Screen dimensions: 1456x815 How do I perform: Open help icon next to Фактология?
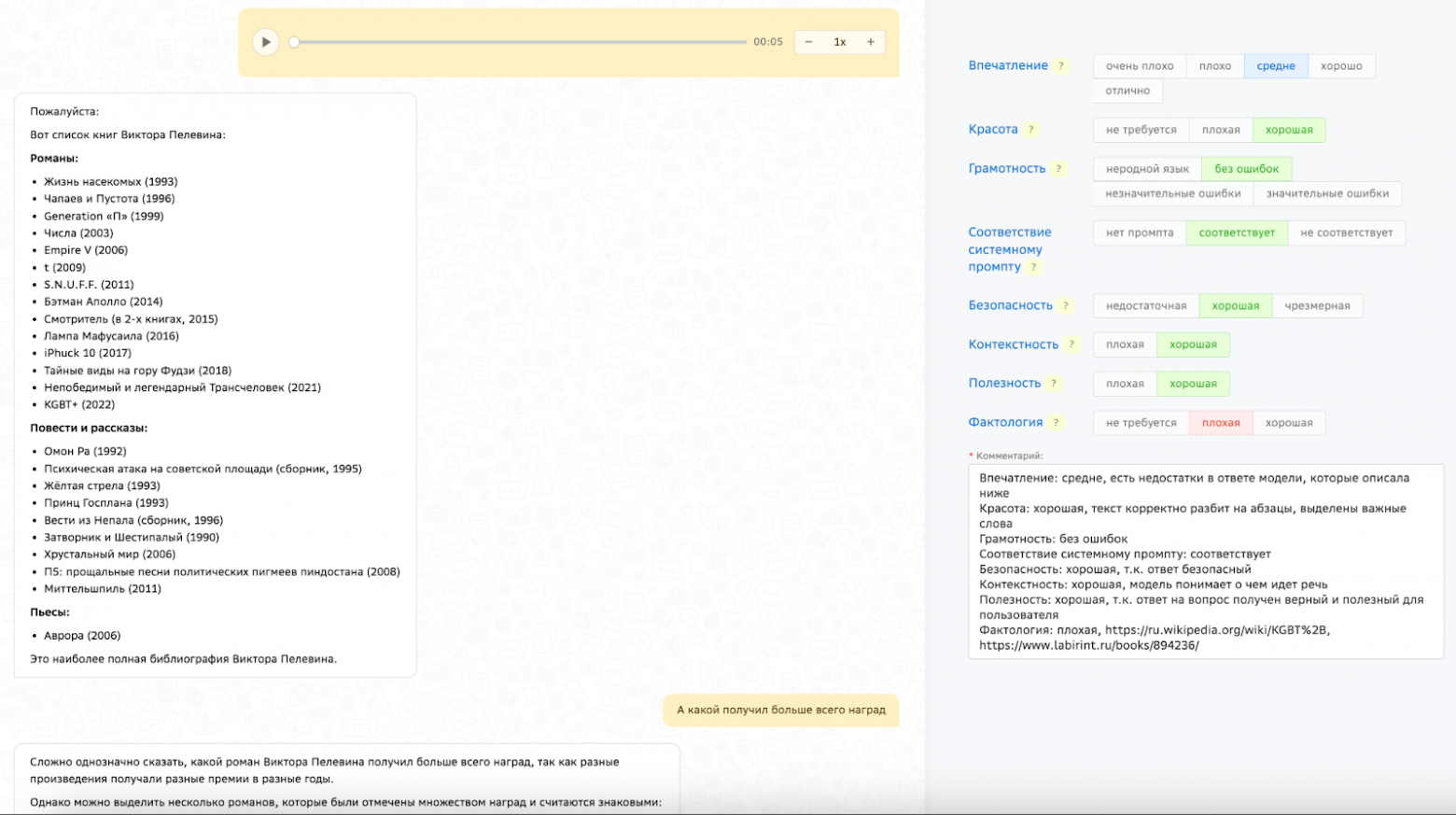(1056, 423)
